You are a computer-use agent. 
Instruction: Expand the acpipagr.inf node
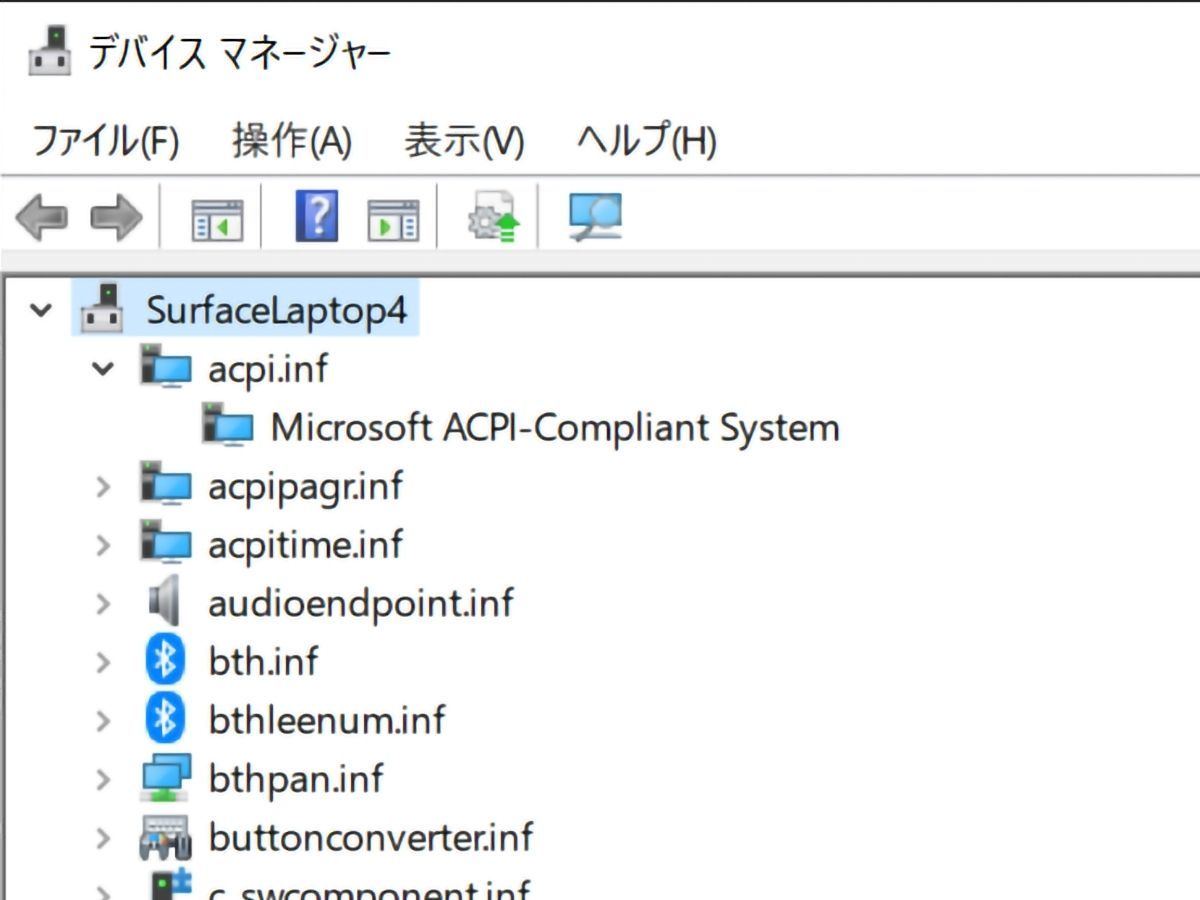[103, 487]
